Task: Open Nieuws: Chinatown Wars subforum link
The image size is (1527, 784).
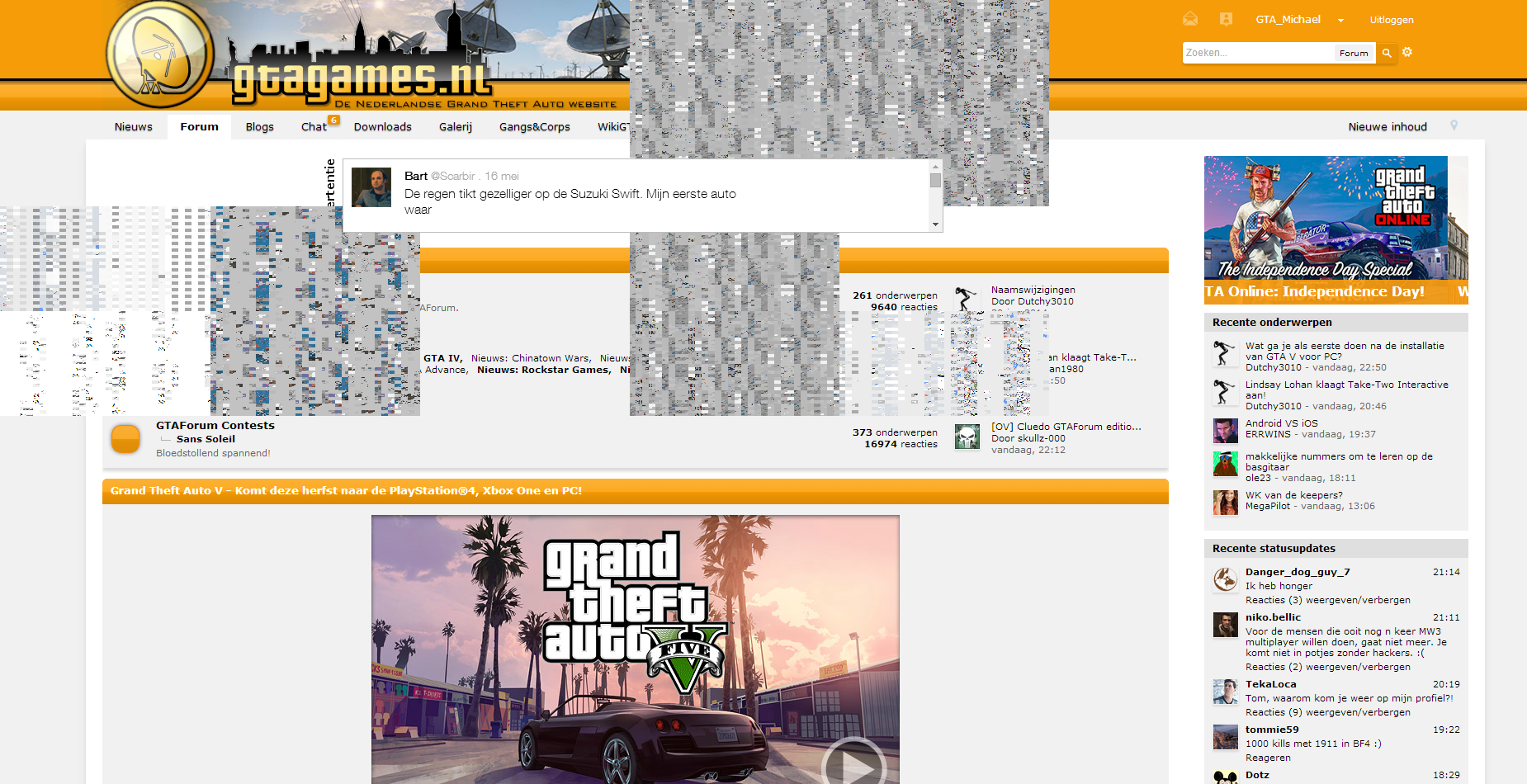Action: pyautogui.click(x=530, y=358)
